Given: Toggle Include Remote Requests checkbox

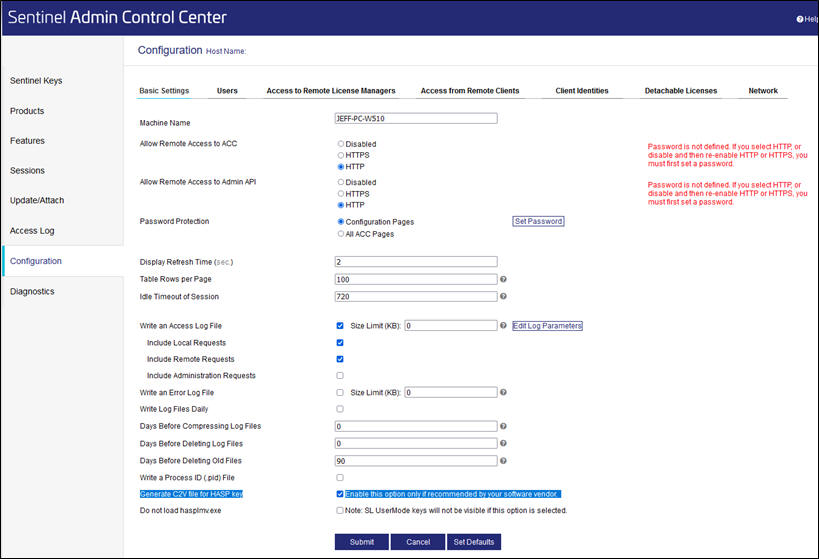Looking at the screenshot, I should [x=340, y=359].
